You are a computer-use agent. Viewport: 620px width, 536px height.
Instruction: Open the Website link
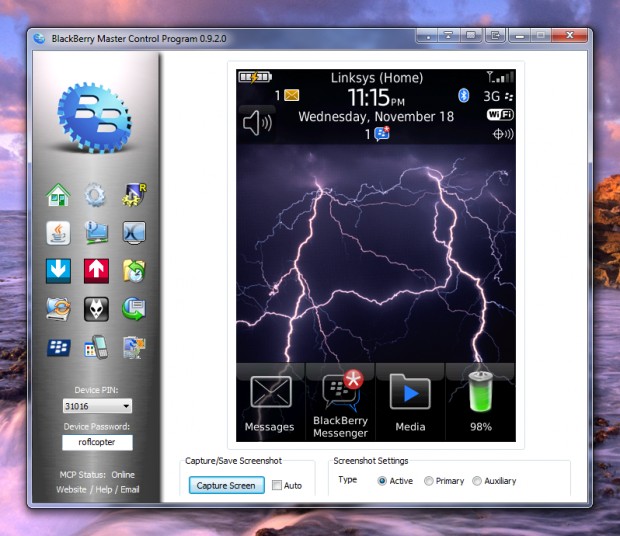coord(71,489)
